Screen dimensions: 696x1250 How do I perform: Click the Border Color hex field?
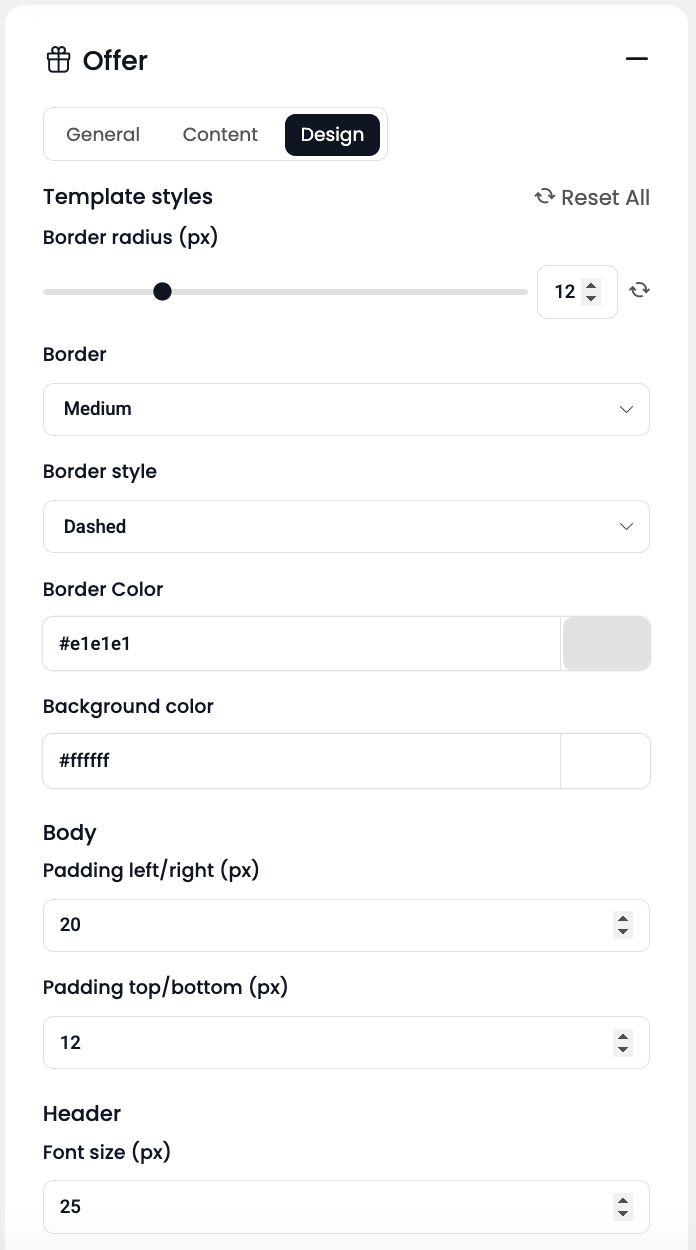pos(302,644)
